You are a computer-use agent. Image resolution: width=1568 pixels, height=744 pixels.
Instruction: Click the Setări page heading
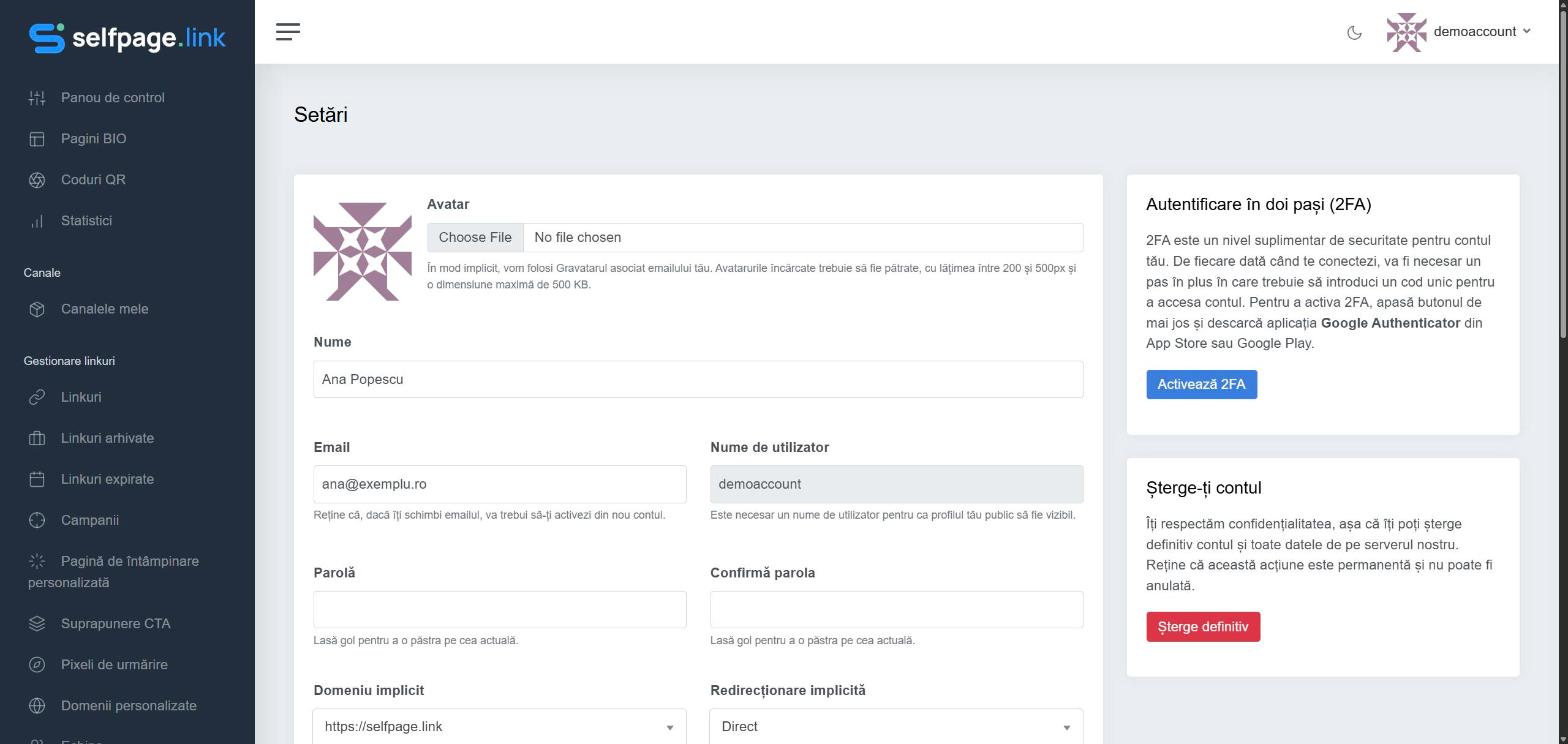pyautogui.click(x=321, y=115)
